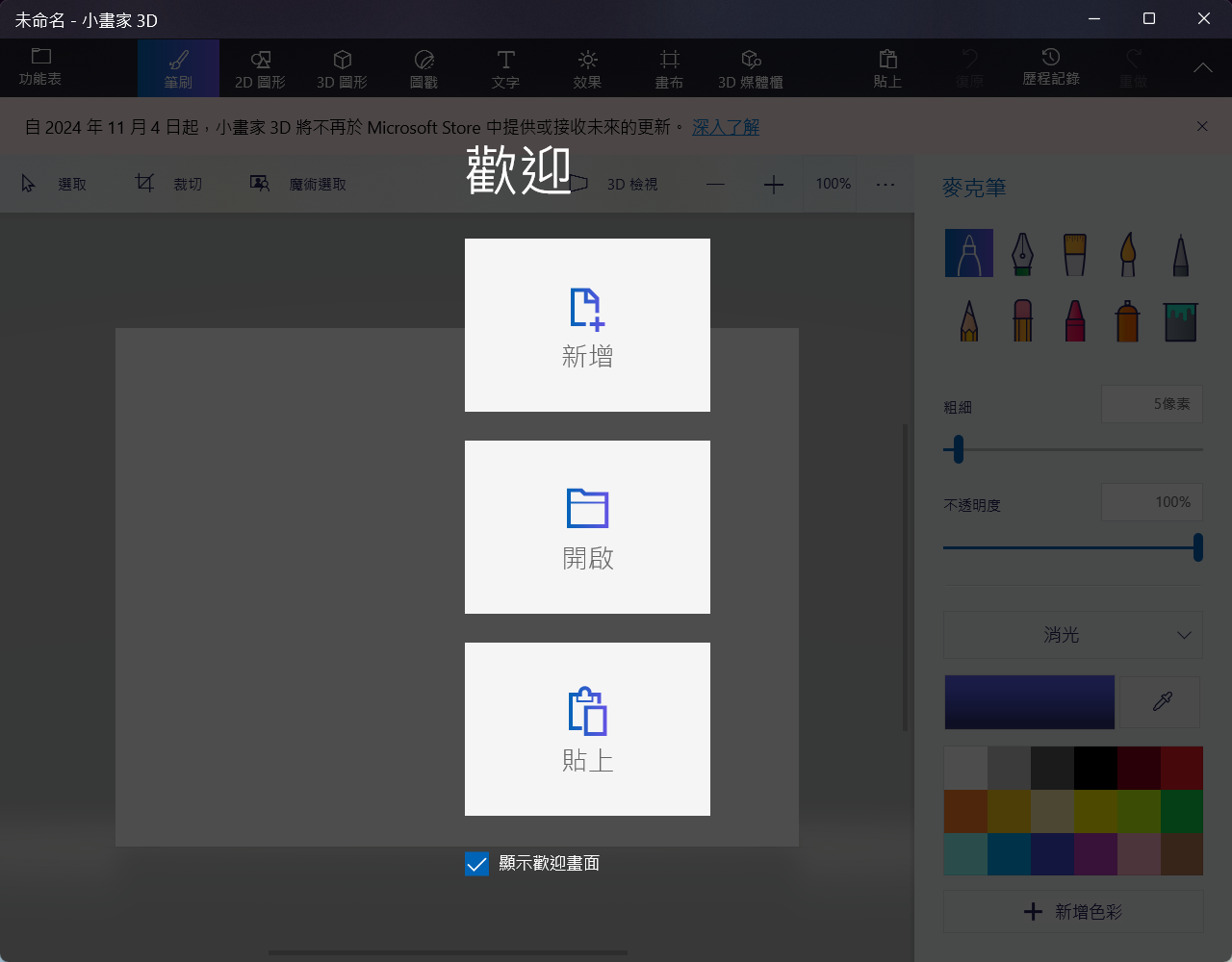This screenshot has width=1232, height=962.
Task: Click the 深入了解 link
Action: pyautogui.click(x=726, y=127)
